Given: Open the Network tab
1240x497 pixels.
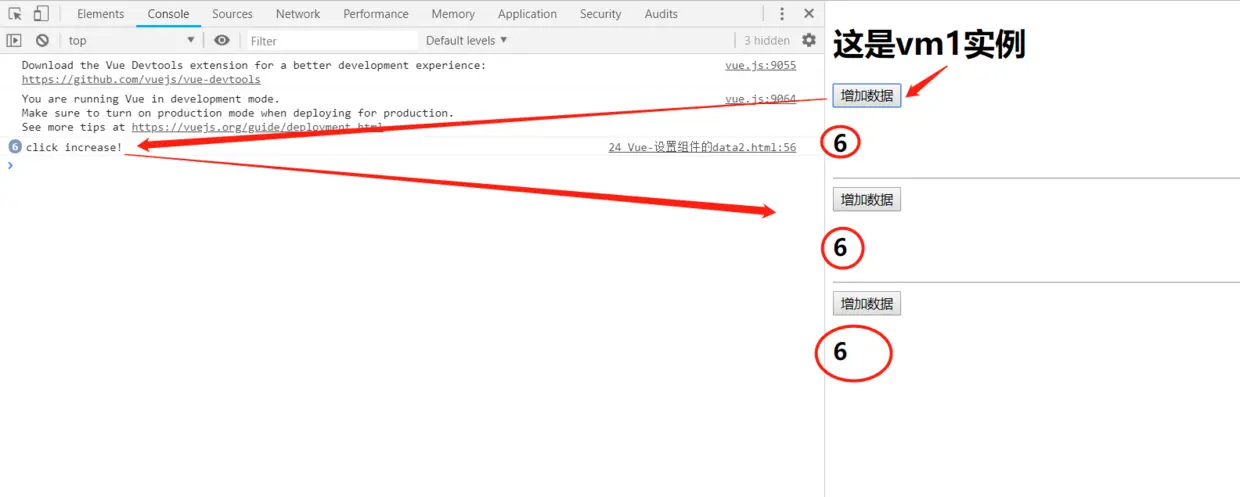Looking at the screenshot, I should point(298,14).
